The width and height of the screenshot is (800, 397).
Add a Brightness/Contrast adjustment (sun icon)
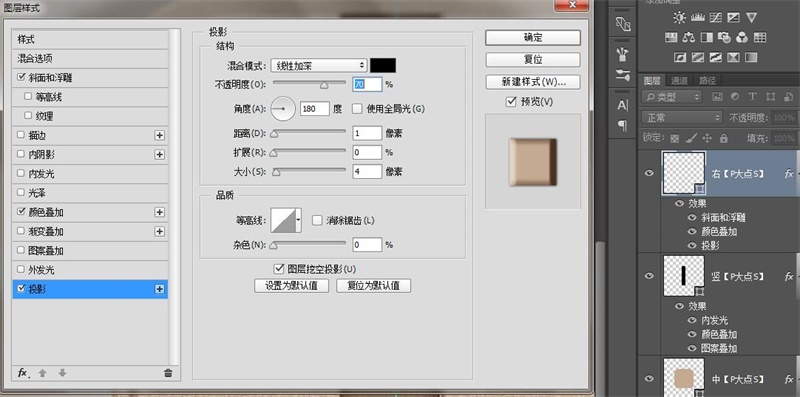679,18
